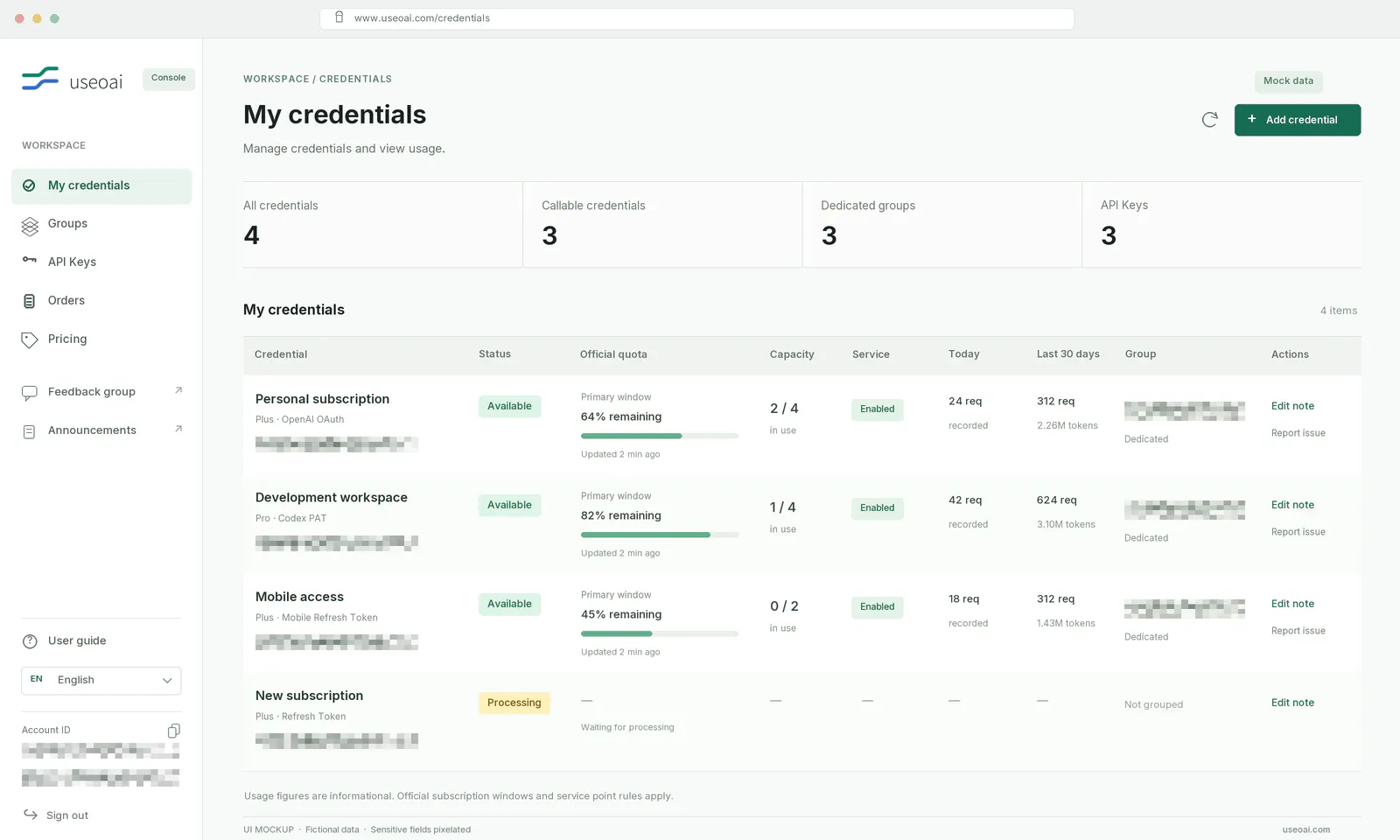Edit note for New subscription

coord(1292,703)
